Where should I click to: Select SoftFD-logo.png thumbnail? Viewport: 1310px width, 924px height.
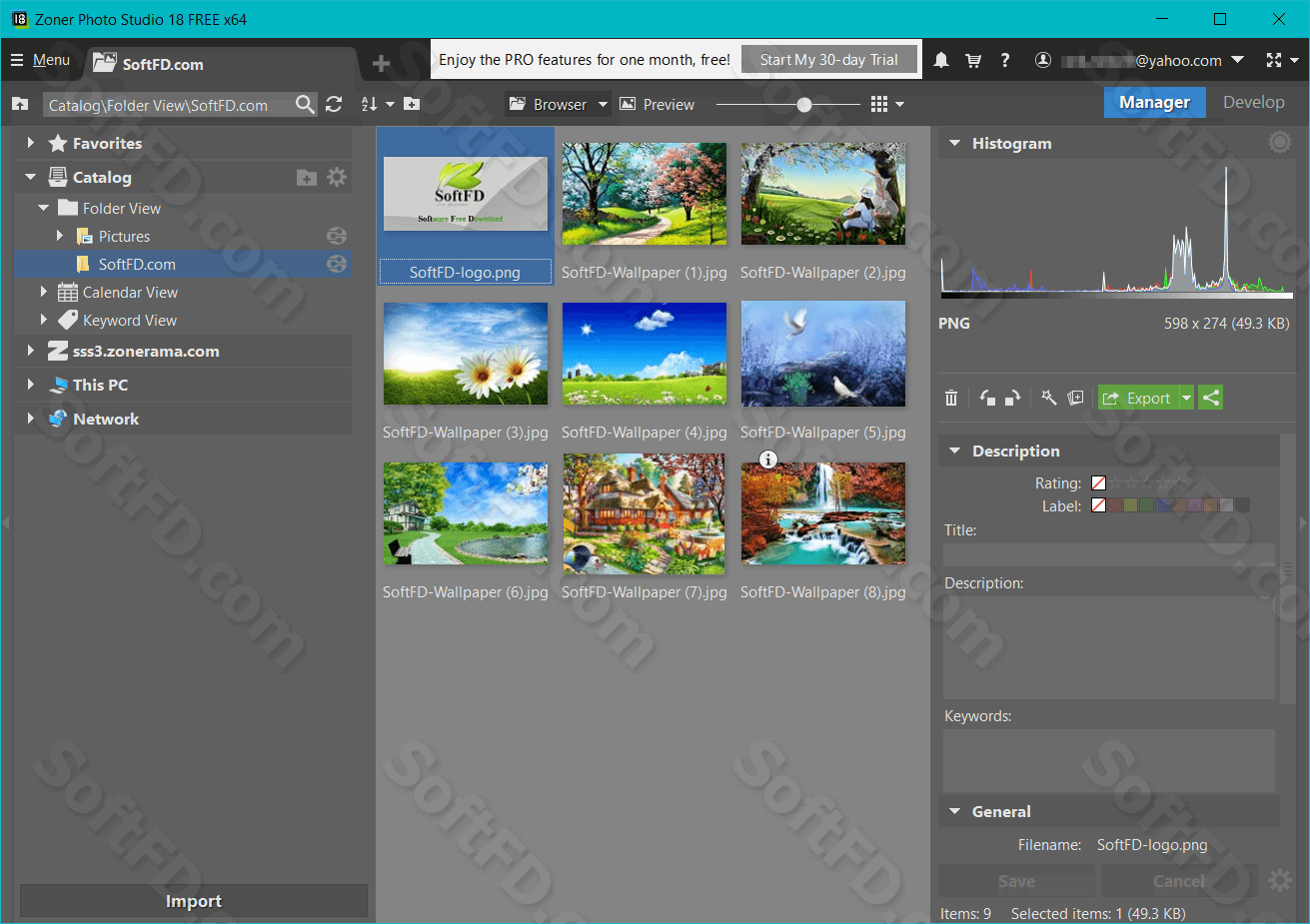tap(465, 207)
